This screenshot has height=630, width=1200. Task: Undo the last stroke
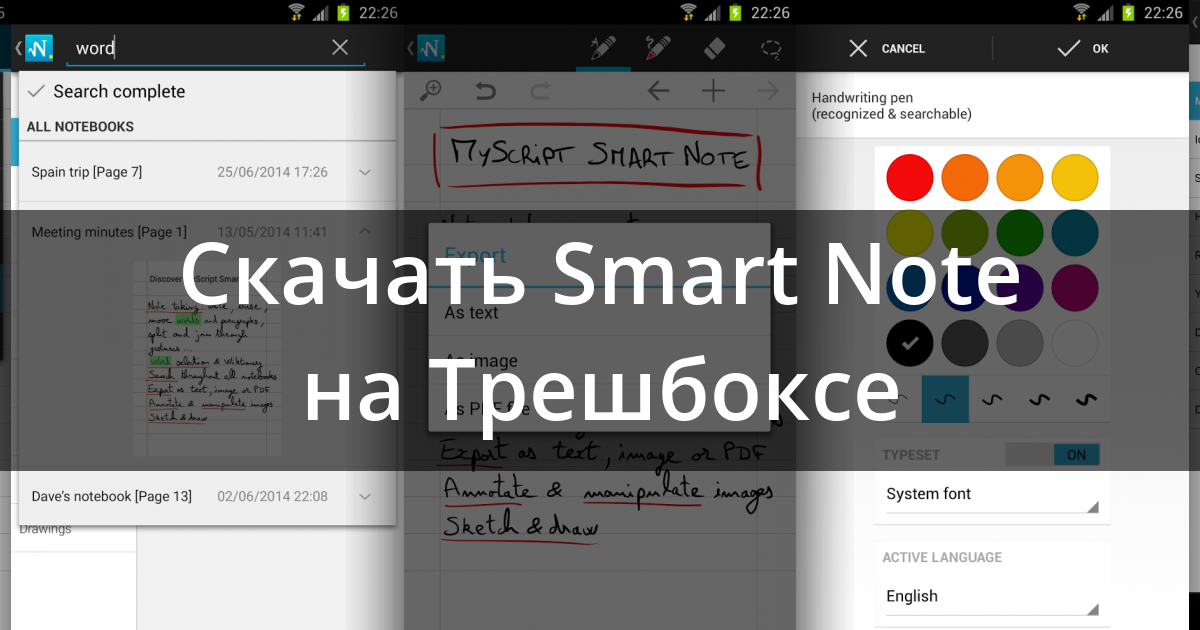pyautogui.click(x=485, y=91)
